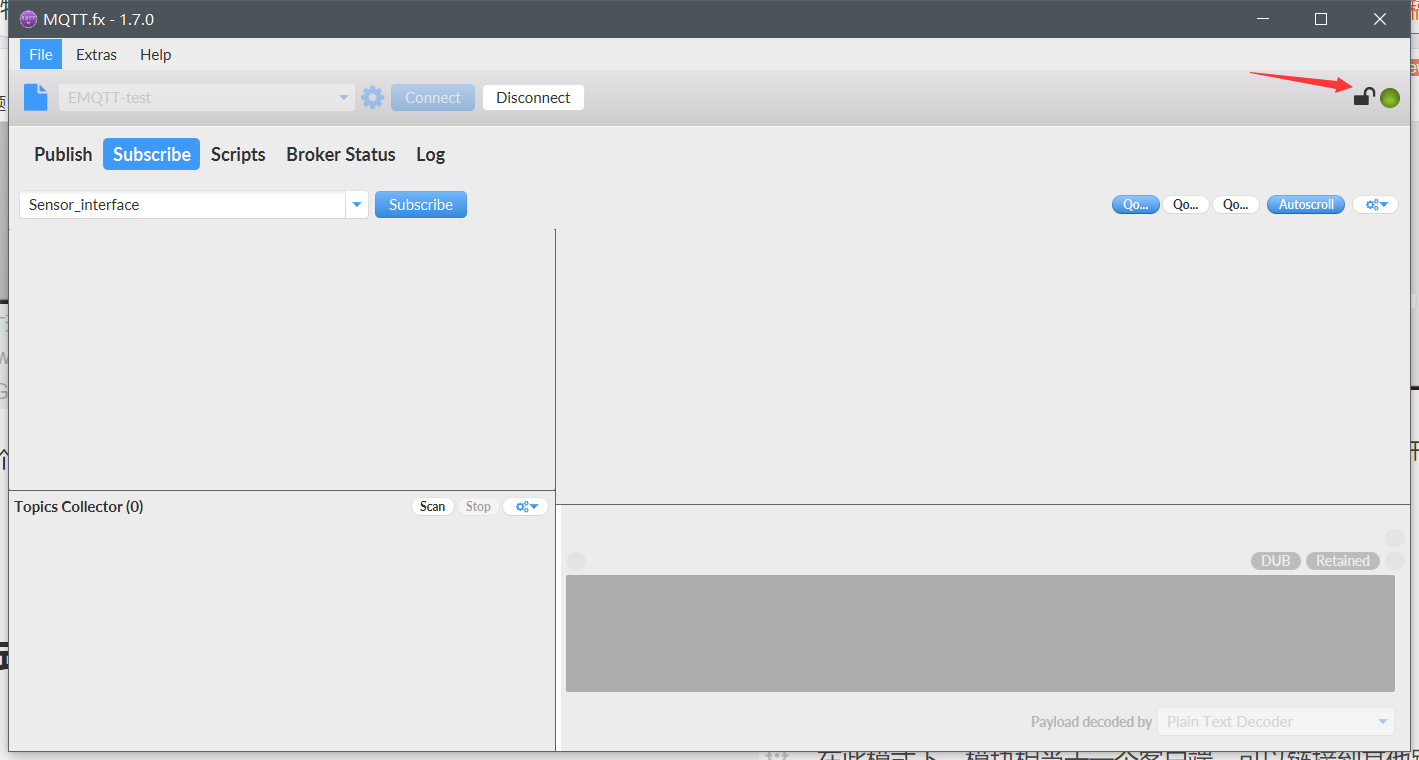Click the Retained flag indicator

tap(1343, 561)
